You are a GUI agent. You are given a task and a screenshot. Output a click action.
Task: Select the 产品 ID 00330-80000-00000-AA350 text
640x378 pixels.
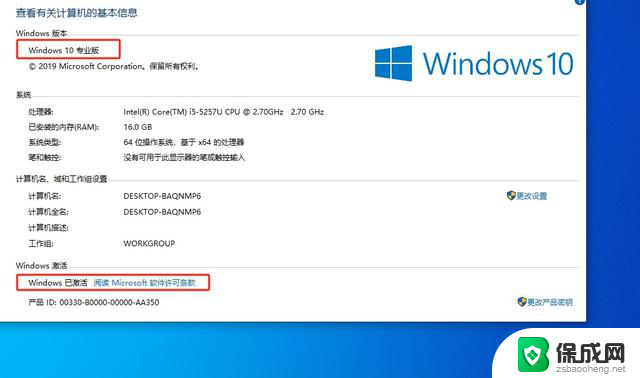coord(94,302)
